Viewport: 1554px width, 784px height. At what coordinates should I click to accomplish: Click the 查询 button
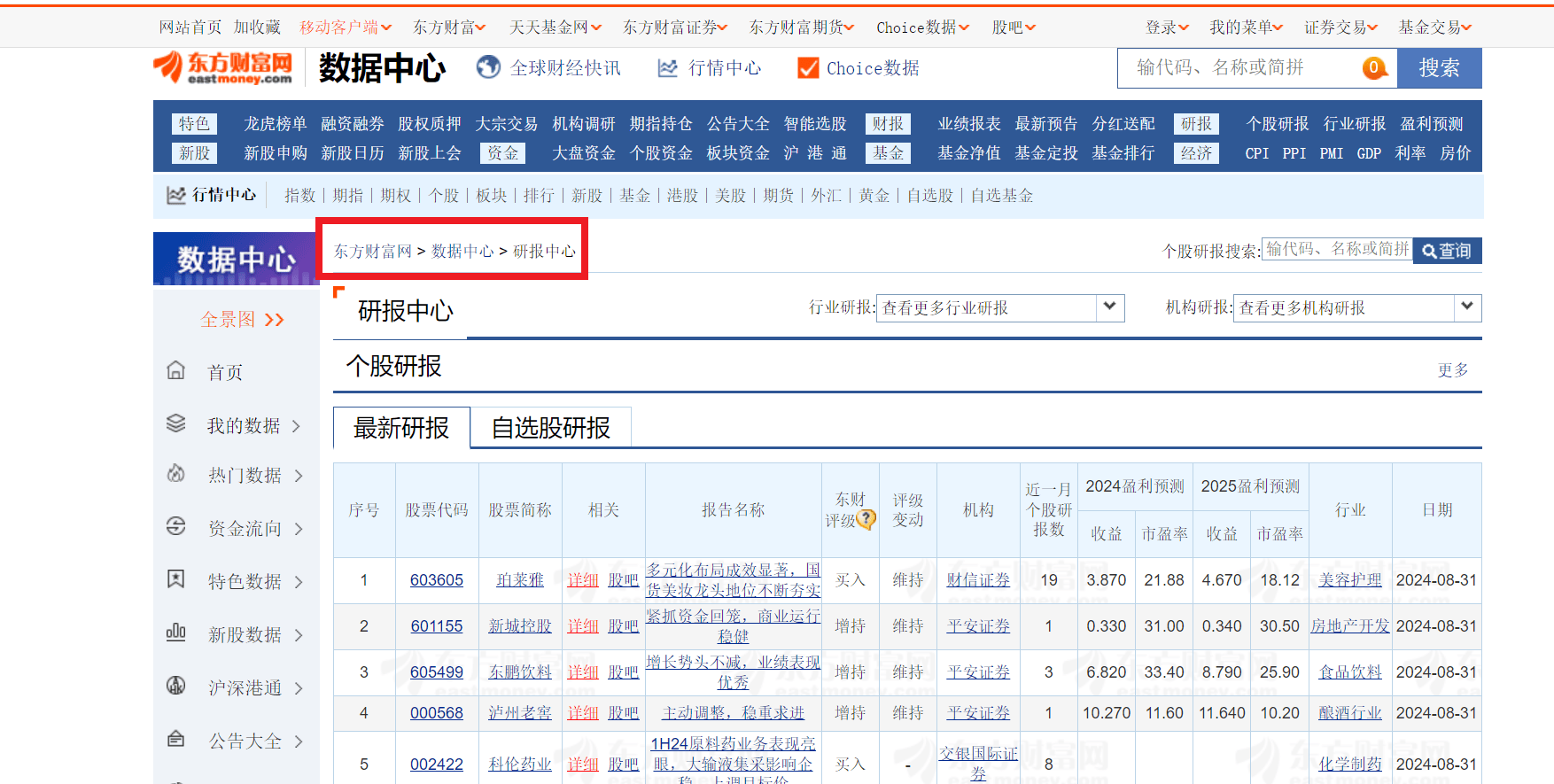1447,251
